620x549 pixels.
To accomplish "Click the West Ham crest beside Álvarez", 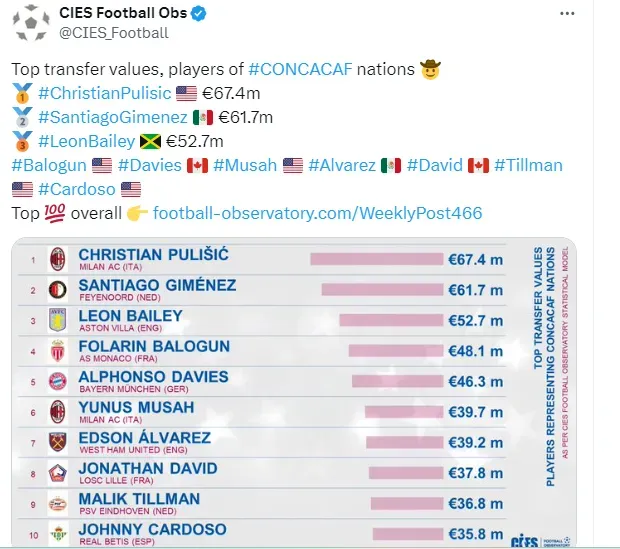I will click(x=58, y=442).
